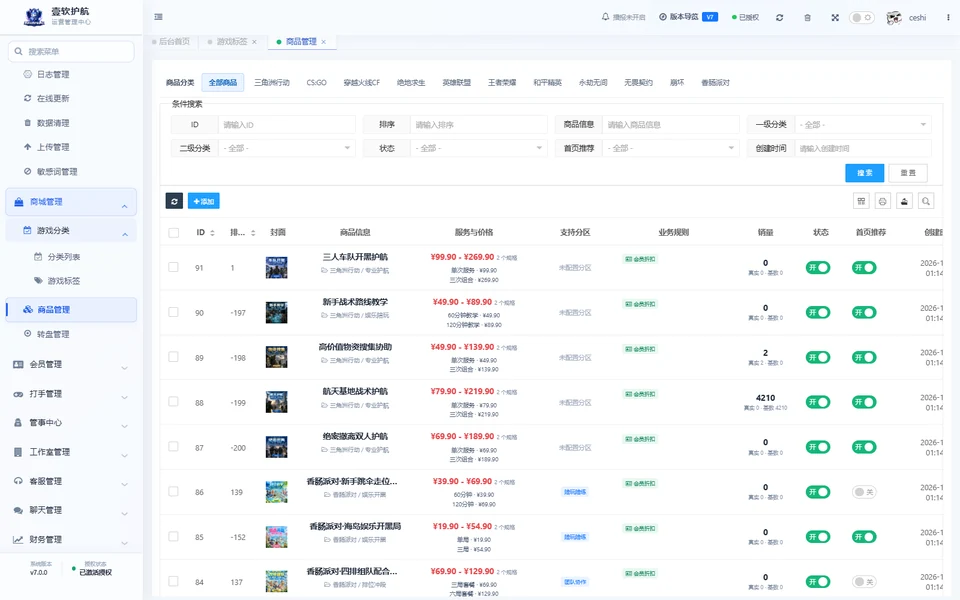Click the dark table refresh button
Screen dimensions: 960x600
pyautogui.click(x=174, y=201)
